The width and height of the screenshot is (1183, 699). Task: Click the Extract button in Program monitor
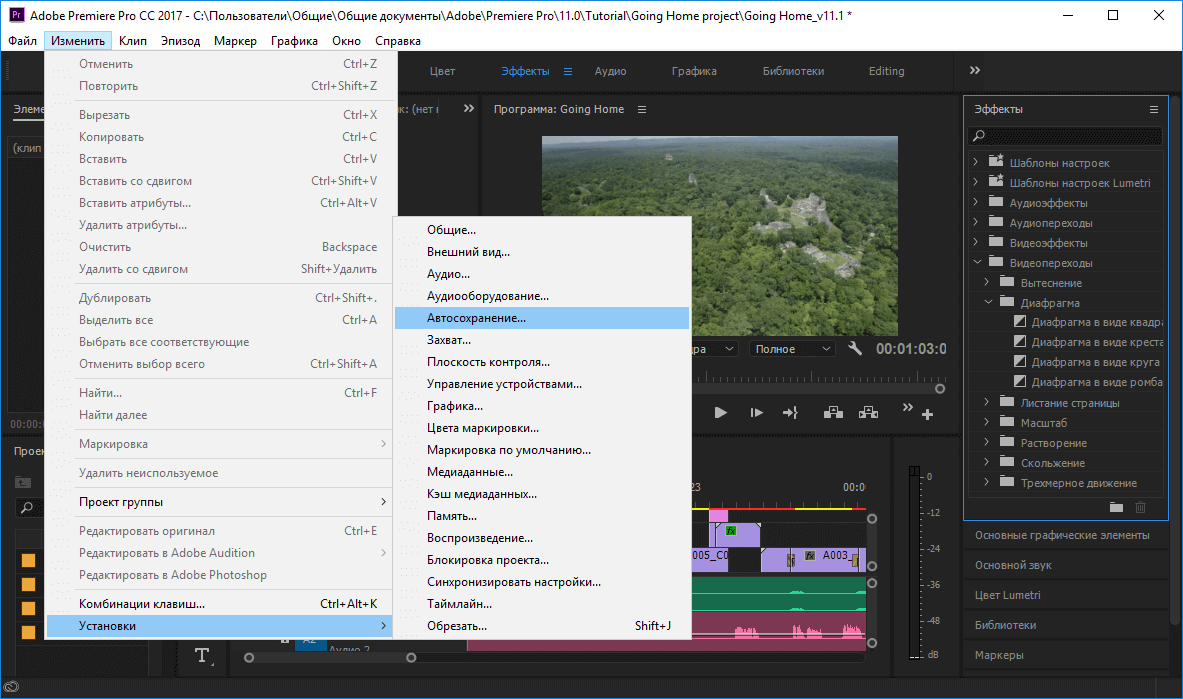(868, 412)
